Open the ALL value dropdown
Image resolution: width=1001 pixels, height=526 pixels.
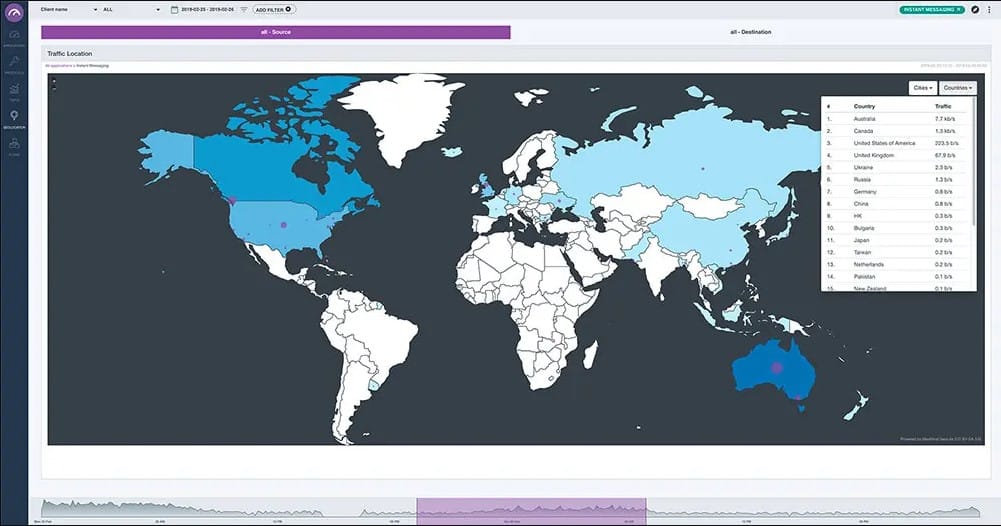click(158, 9)
